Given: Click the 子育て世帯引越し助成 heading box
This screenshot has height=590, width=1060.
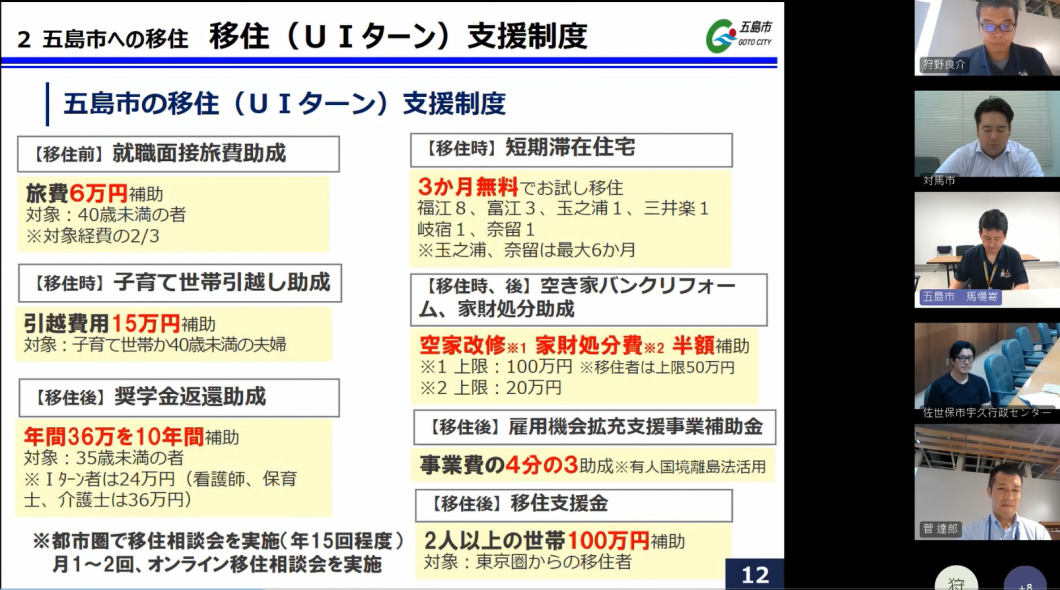Looking at the screenshot, I should pyautogui.click(x=178, y=283).
